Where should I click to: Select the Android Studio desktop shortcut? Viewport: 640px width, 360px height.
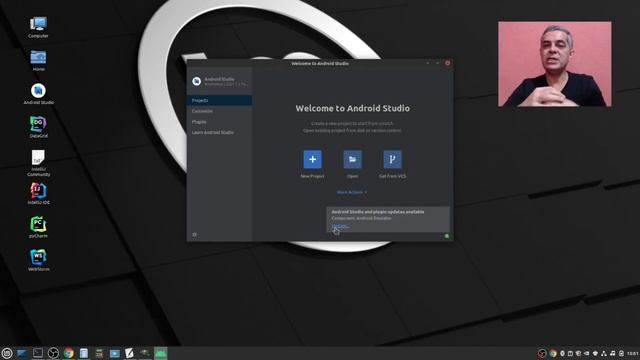pyautogui.click(x=38, y=94)
